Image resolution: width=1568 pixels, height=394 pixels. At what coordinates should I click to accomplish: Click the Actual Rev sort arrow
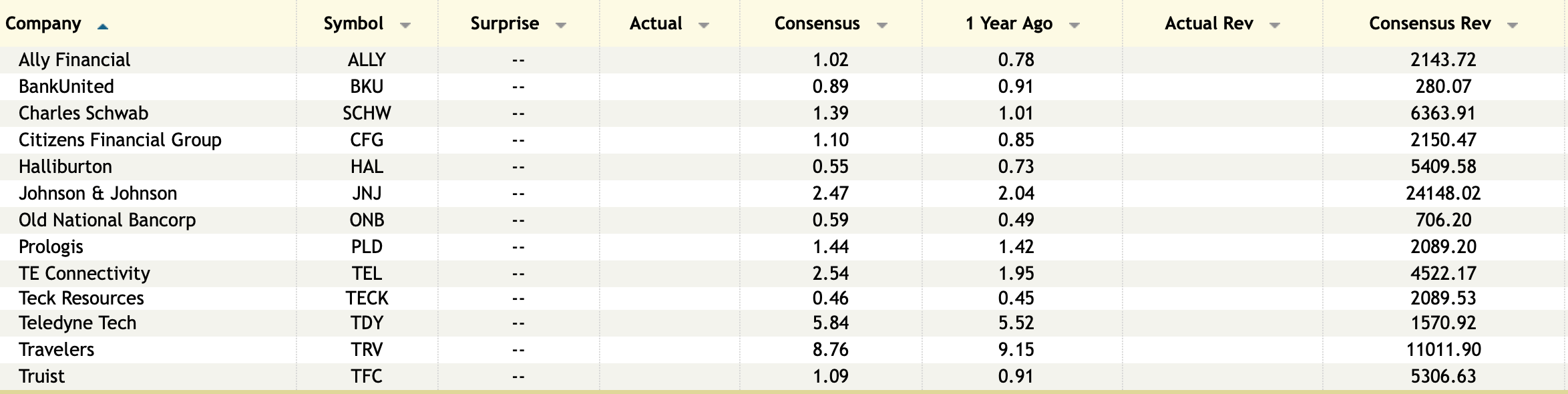1274,25
